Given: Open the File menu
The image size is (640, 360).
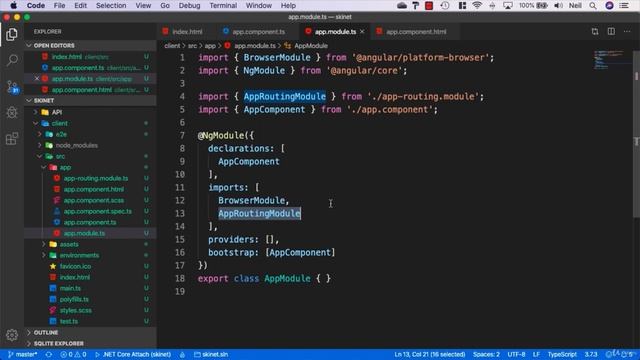Looking at the screenshot, I should tap(60, 5).
